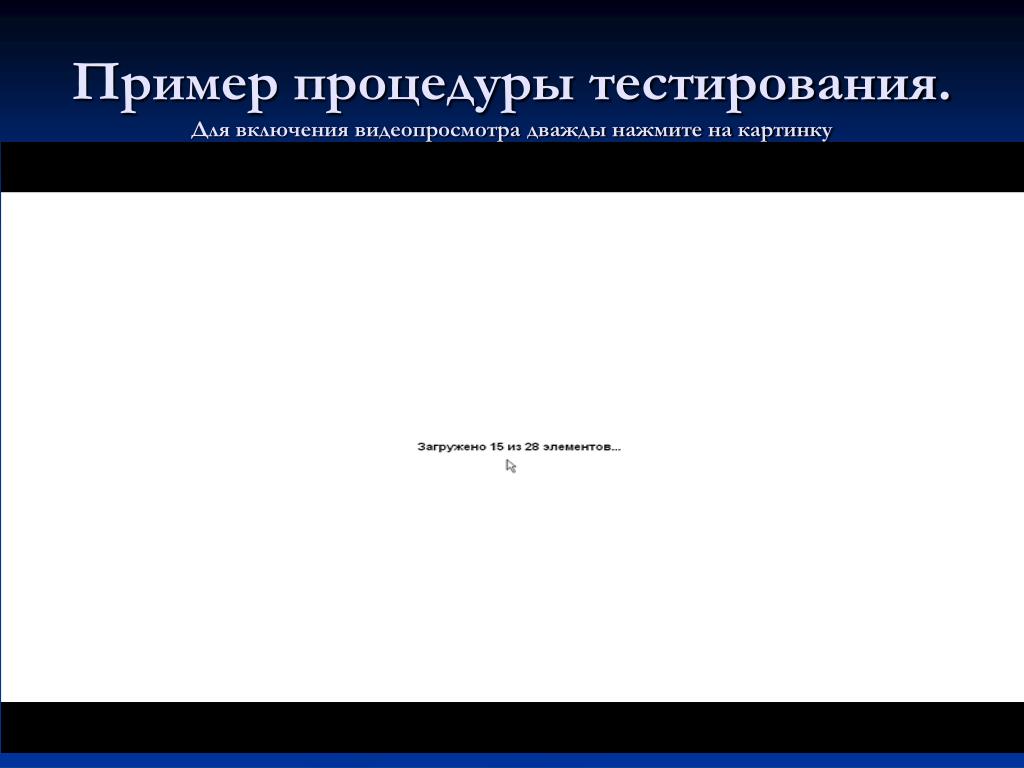Click the embedded video picture showing the loading screen
1024x768 pixels.
[x=512, y=447]
